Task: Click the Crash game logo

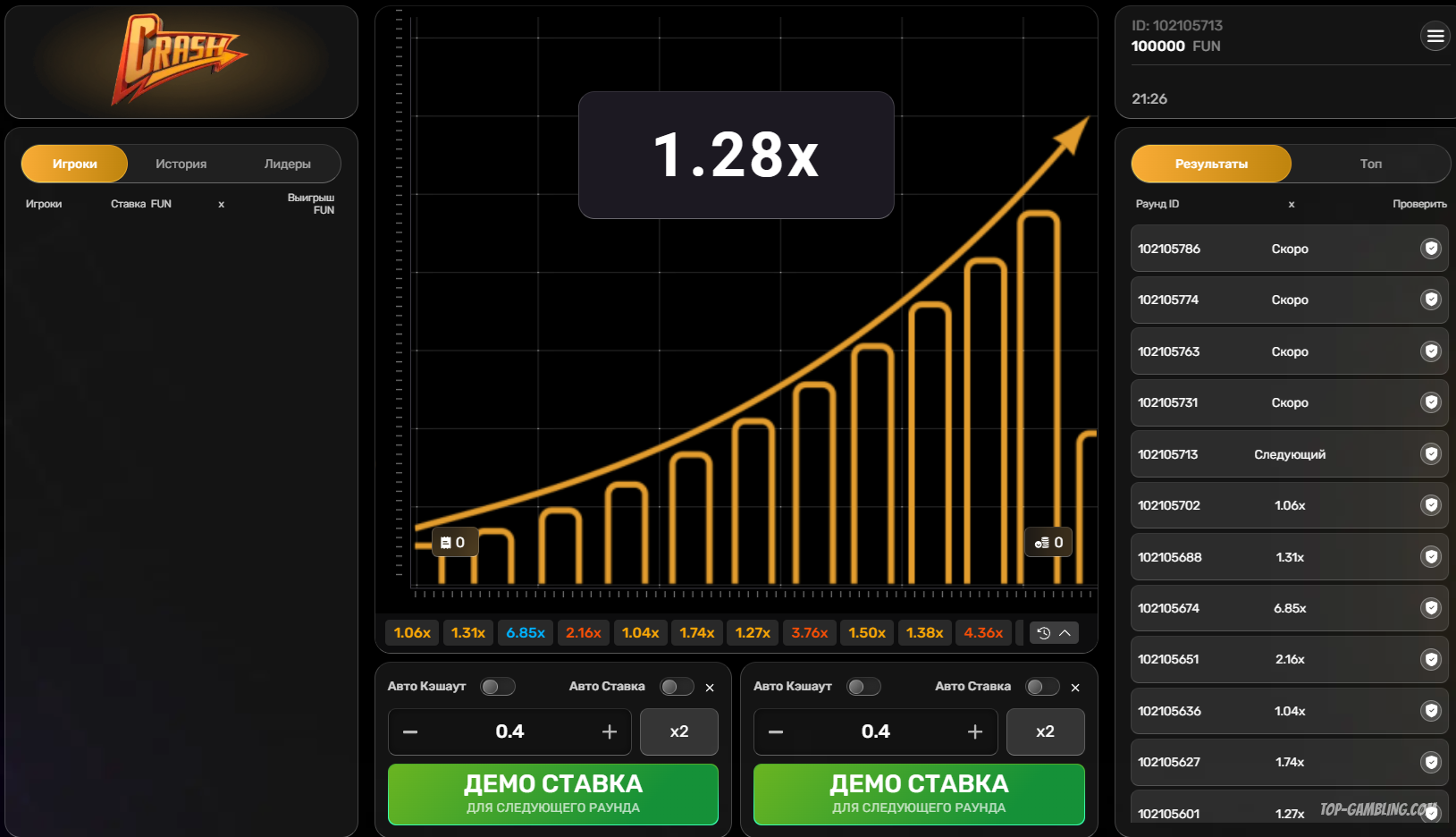Action: point(180,60)
